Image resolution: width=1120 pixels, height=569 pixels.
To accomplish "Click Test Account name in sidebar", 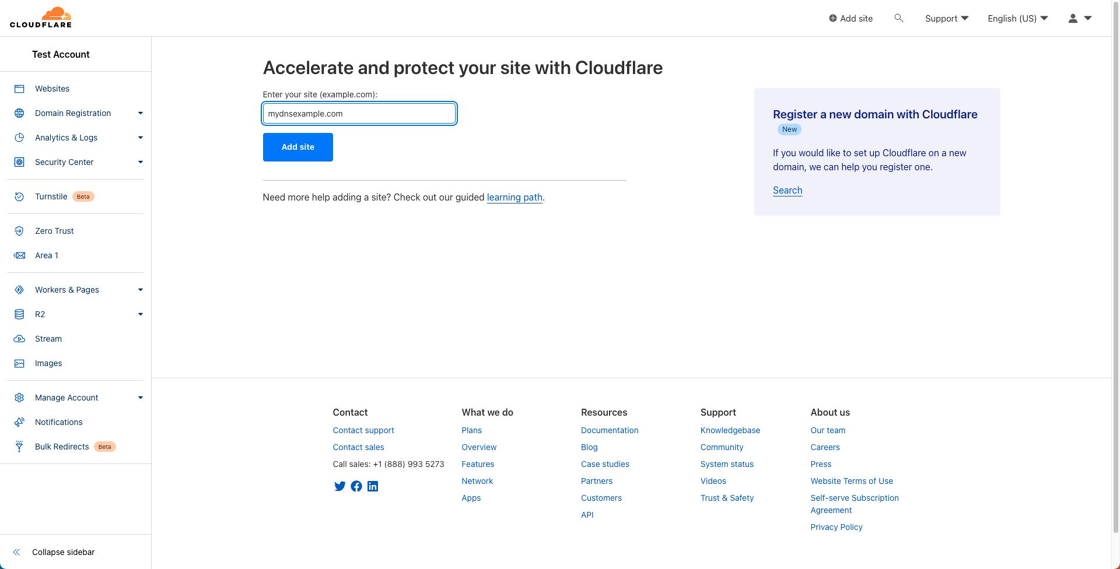I will (61, 54).
